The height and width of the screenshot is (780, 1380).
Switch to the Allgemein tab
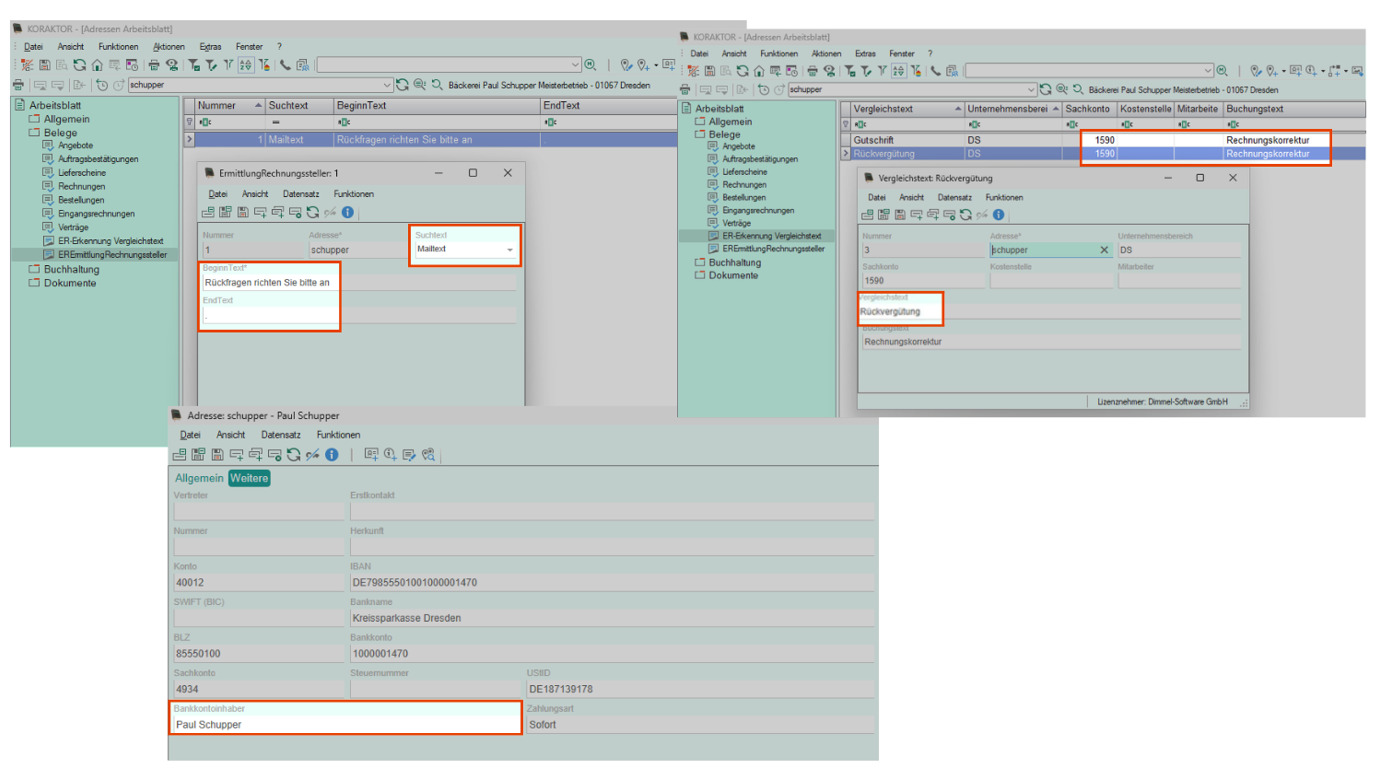[200, 478]
